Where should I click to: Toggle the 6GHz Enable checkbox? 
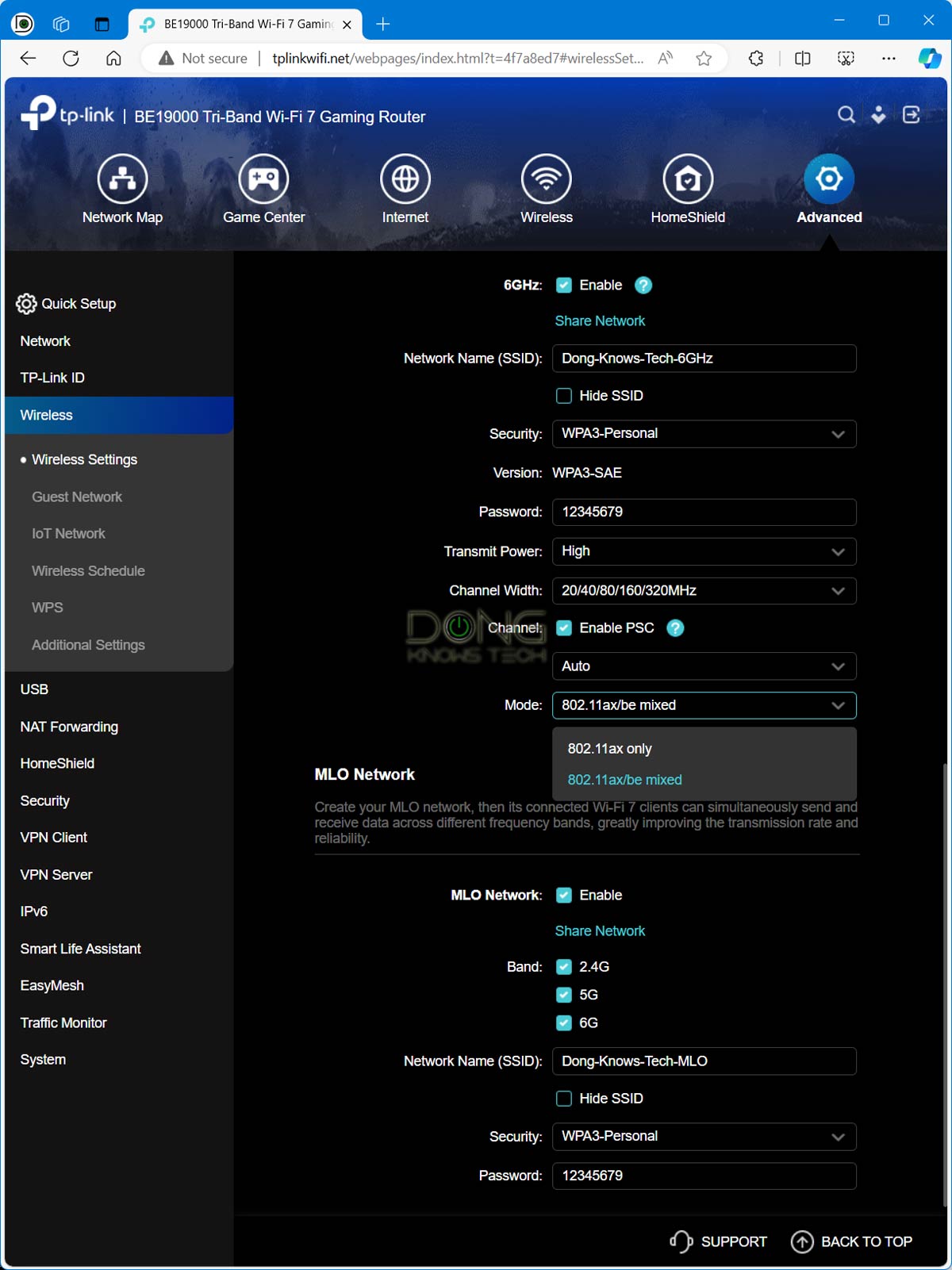[x=564, y=286]
